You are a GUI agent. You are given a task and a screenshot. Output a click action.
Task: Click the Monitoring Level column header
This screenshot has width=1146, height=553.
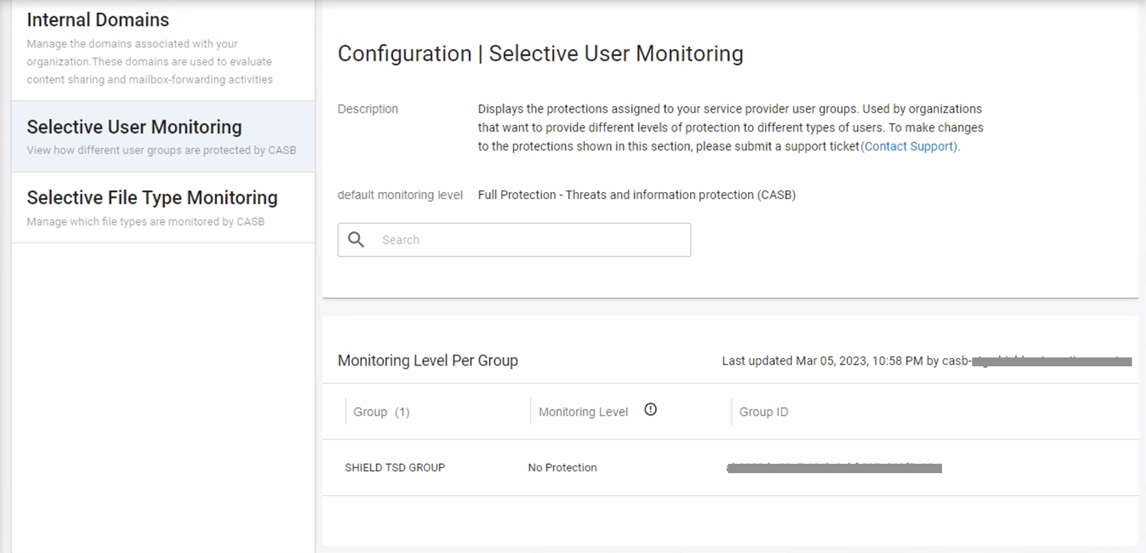tap(583, 412)
